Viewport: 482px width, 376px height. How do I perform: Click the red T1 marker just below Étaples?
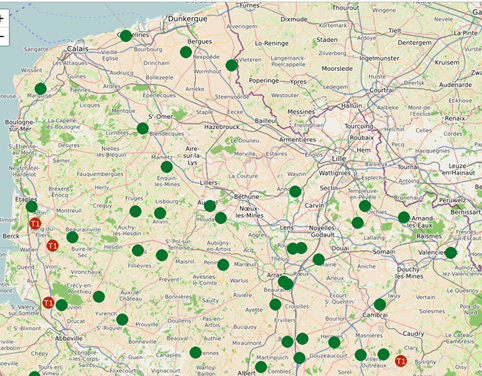point(35,223)
